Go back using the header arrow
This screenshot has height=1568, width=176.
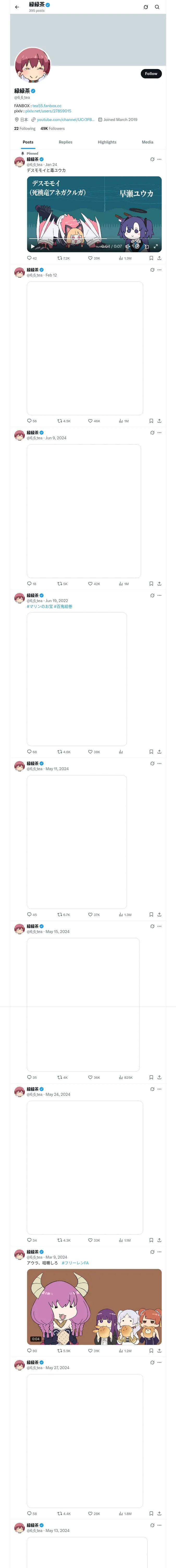click(17, 7)
